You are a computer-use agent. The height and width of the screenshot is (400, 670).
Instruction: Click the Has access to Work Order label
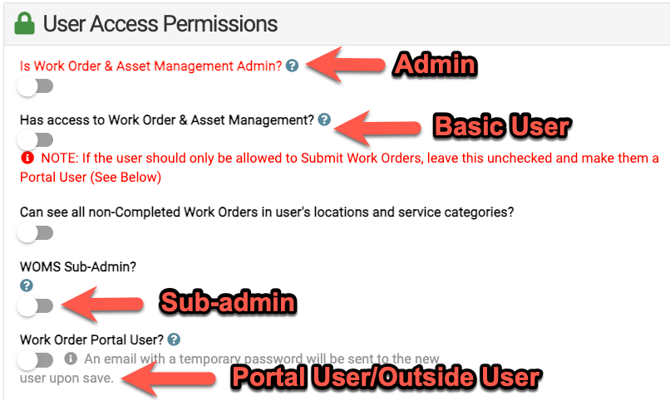tap(167, 120)
